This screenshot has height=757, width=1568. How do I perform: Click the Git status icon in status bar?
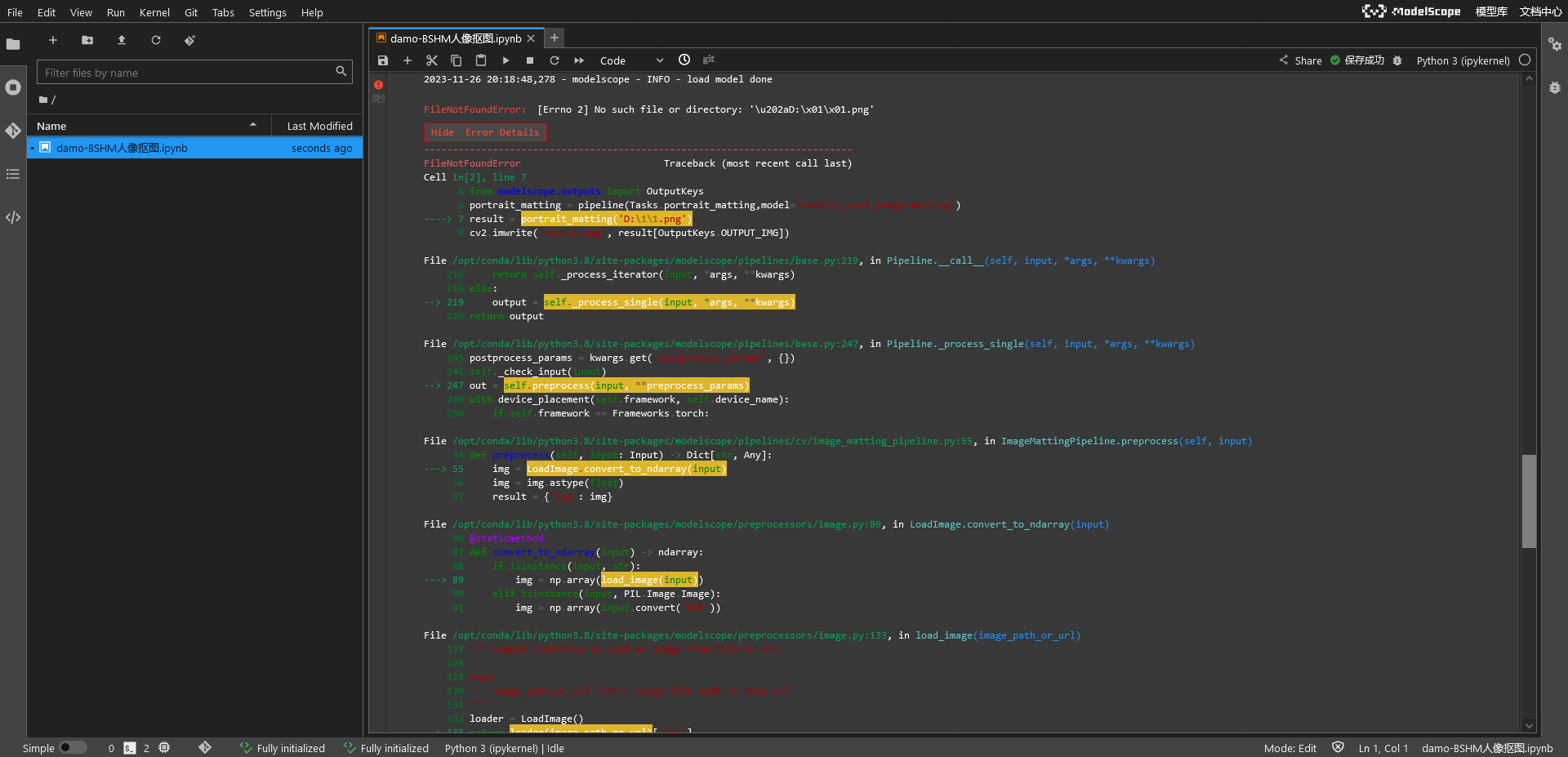point(205,747)
